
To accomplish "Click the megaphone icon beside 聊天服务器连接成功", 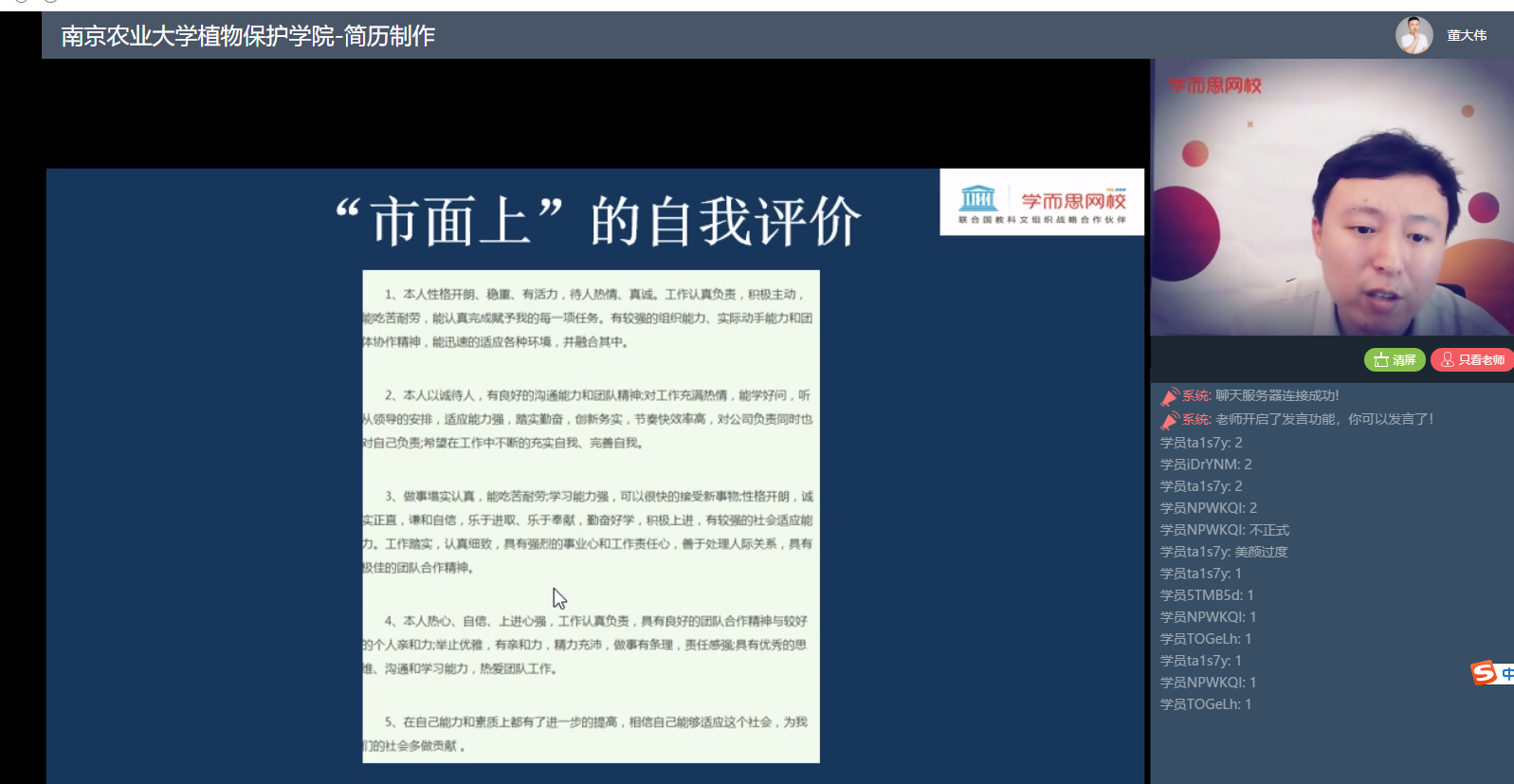I will click(1170, 396).
